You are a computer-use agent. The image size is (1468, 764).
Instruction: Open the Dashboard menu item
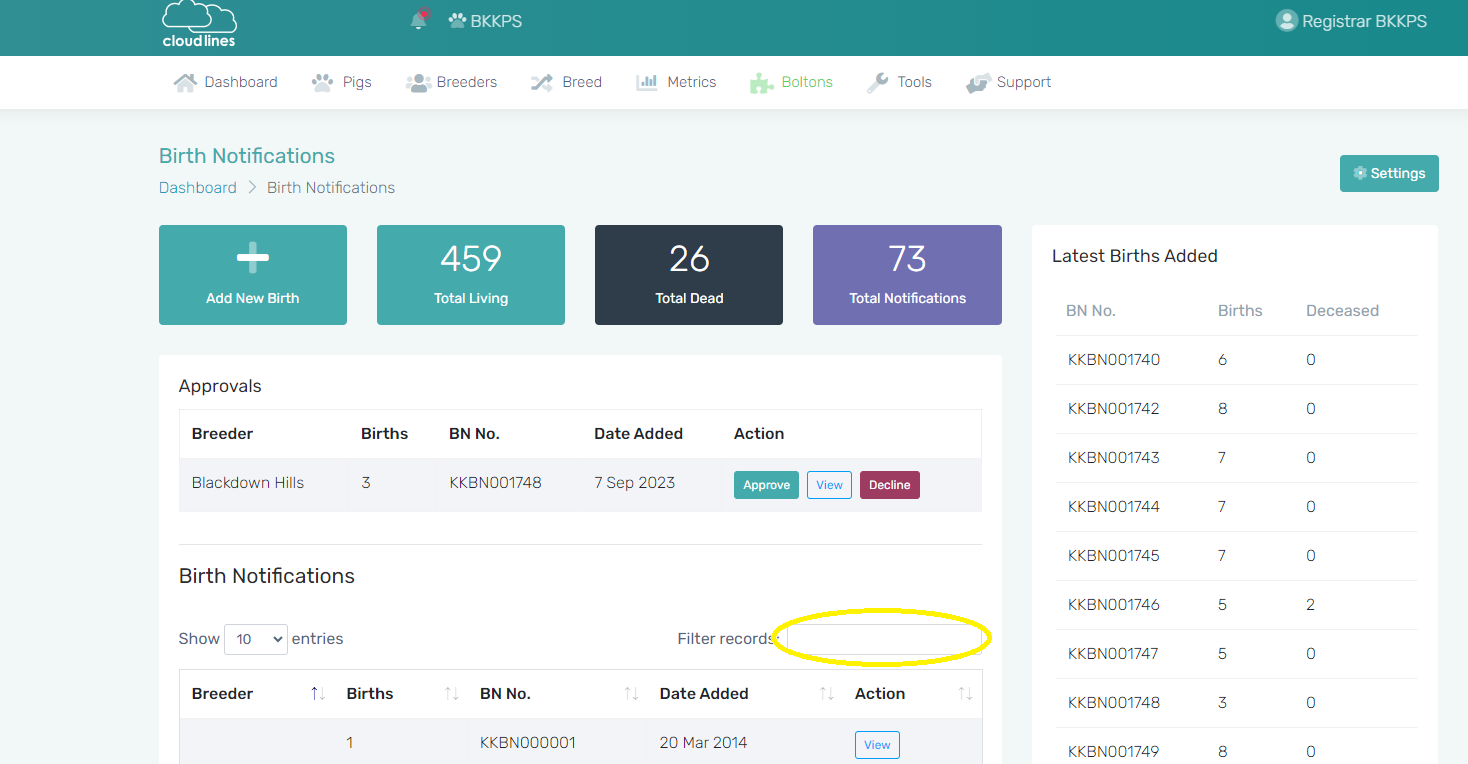pyautogui.click(x=241, y=83)
